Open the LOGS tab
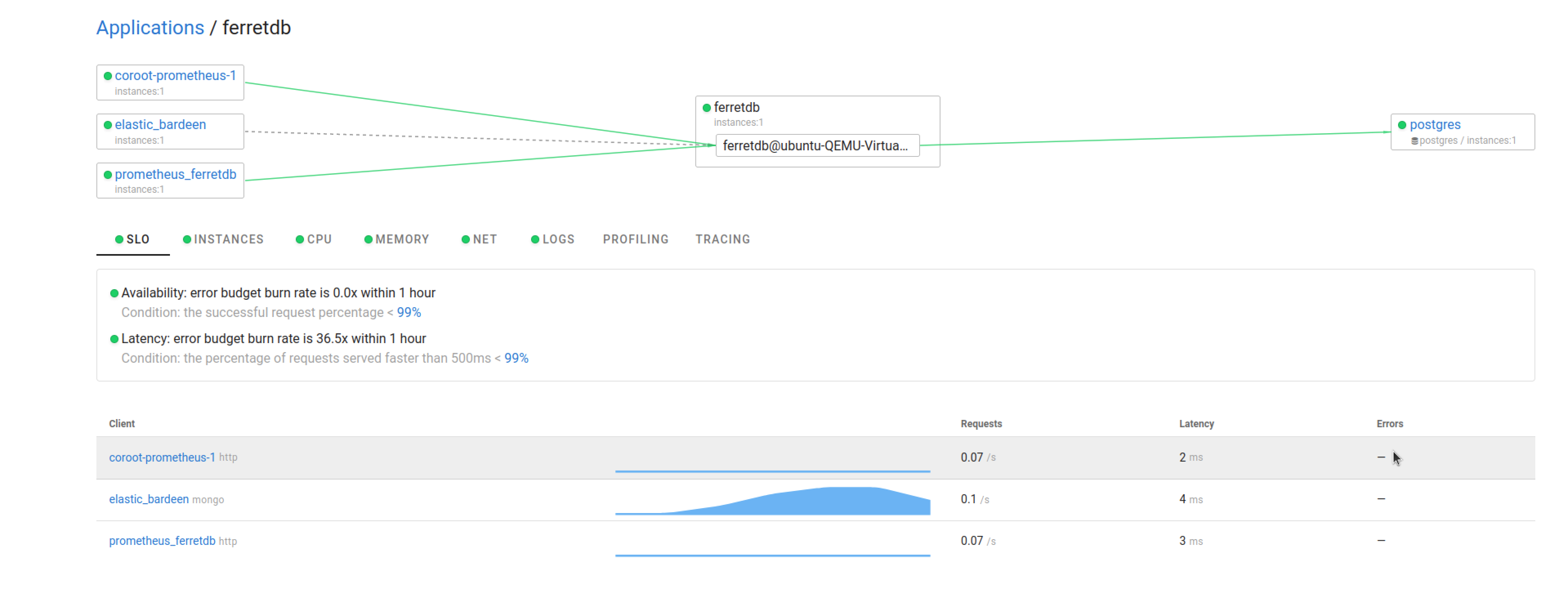 (x=553, y=239)
